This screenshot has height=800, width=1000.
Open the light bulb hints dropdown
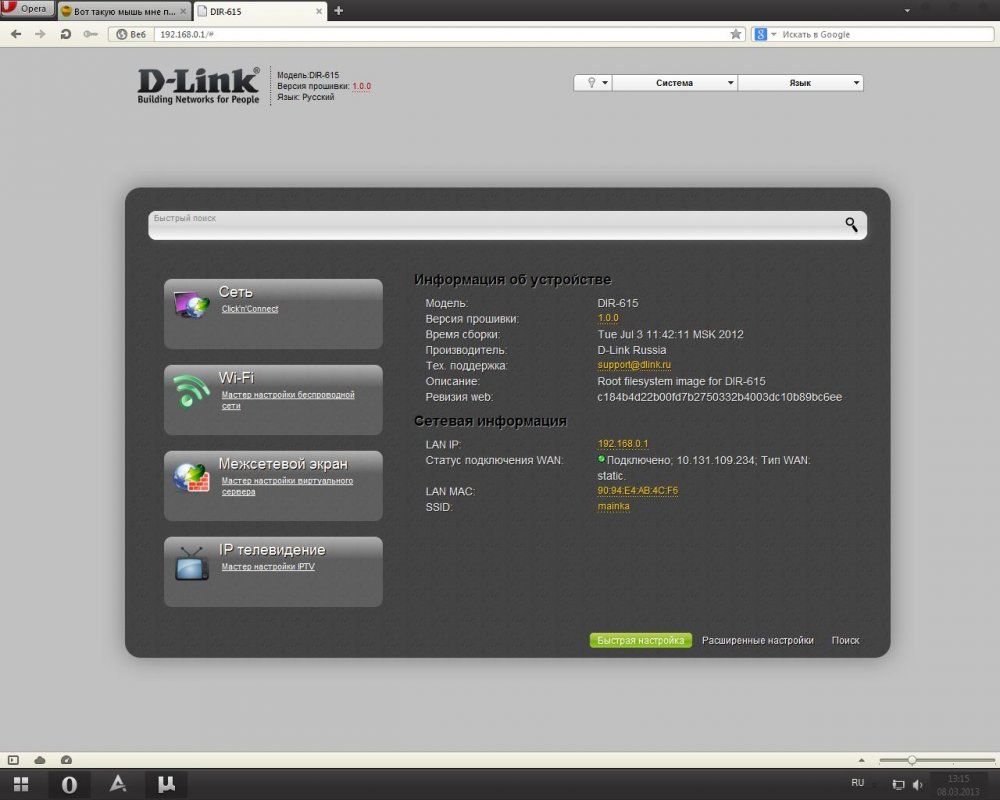[x=592, y=83]
